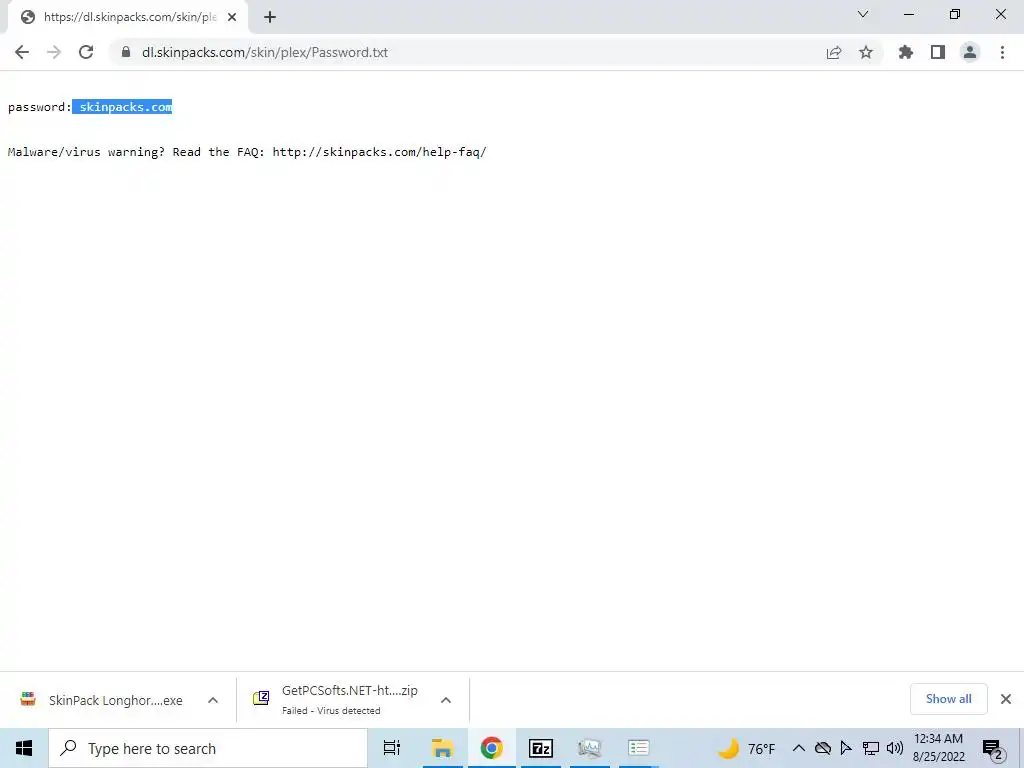The height and width of the screenshot is (768, 1024).
Task: Open the Windows Start menu
Action: click(24, 748)
